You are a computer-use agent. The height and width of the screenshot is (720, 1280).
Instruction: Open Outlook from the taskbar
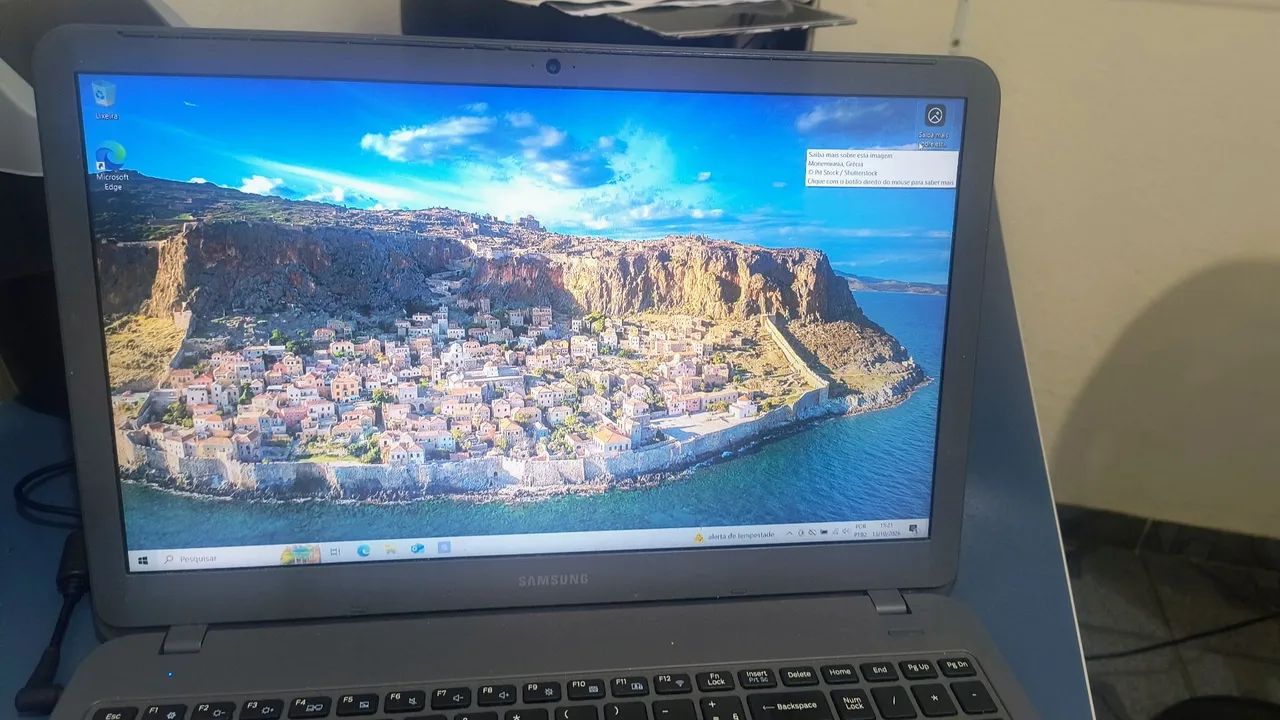point(417,549)
